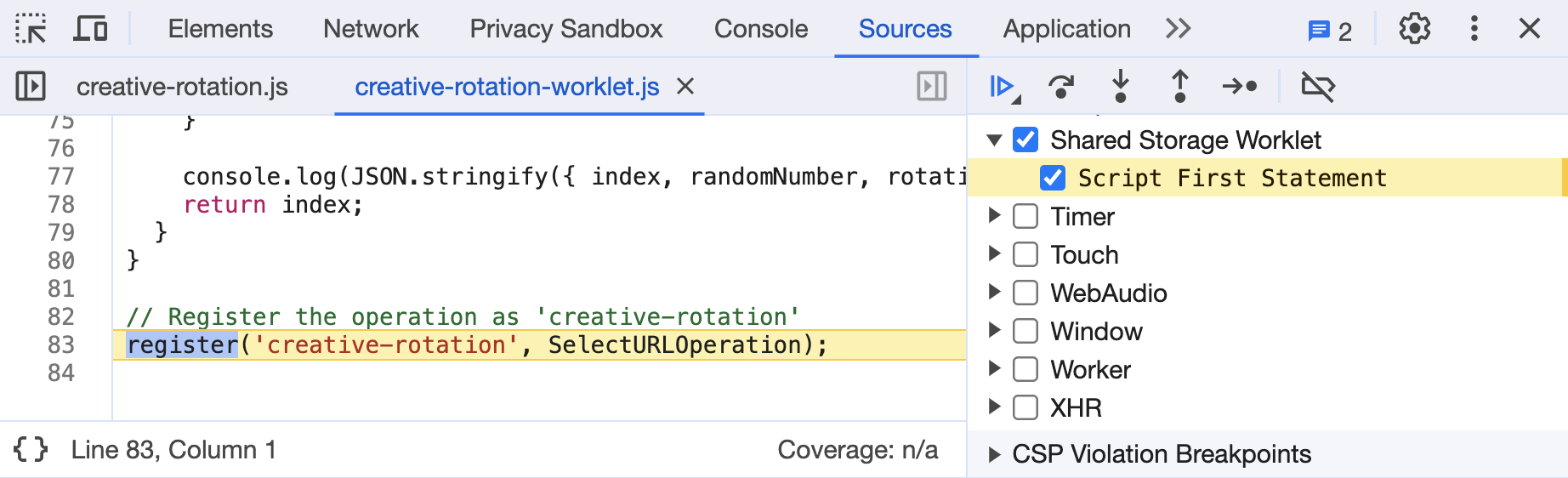Image resolution: width=1568 pixels, height=478 pixels.
Task: Pretty print the source with braces icon
Action: point(31,449)
